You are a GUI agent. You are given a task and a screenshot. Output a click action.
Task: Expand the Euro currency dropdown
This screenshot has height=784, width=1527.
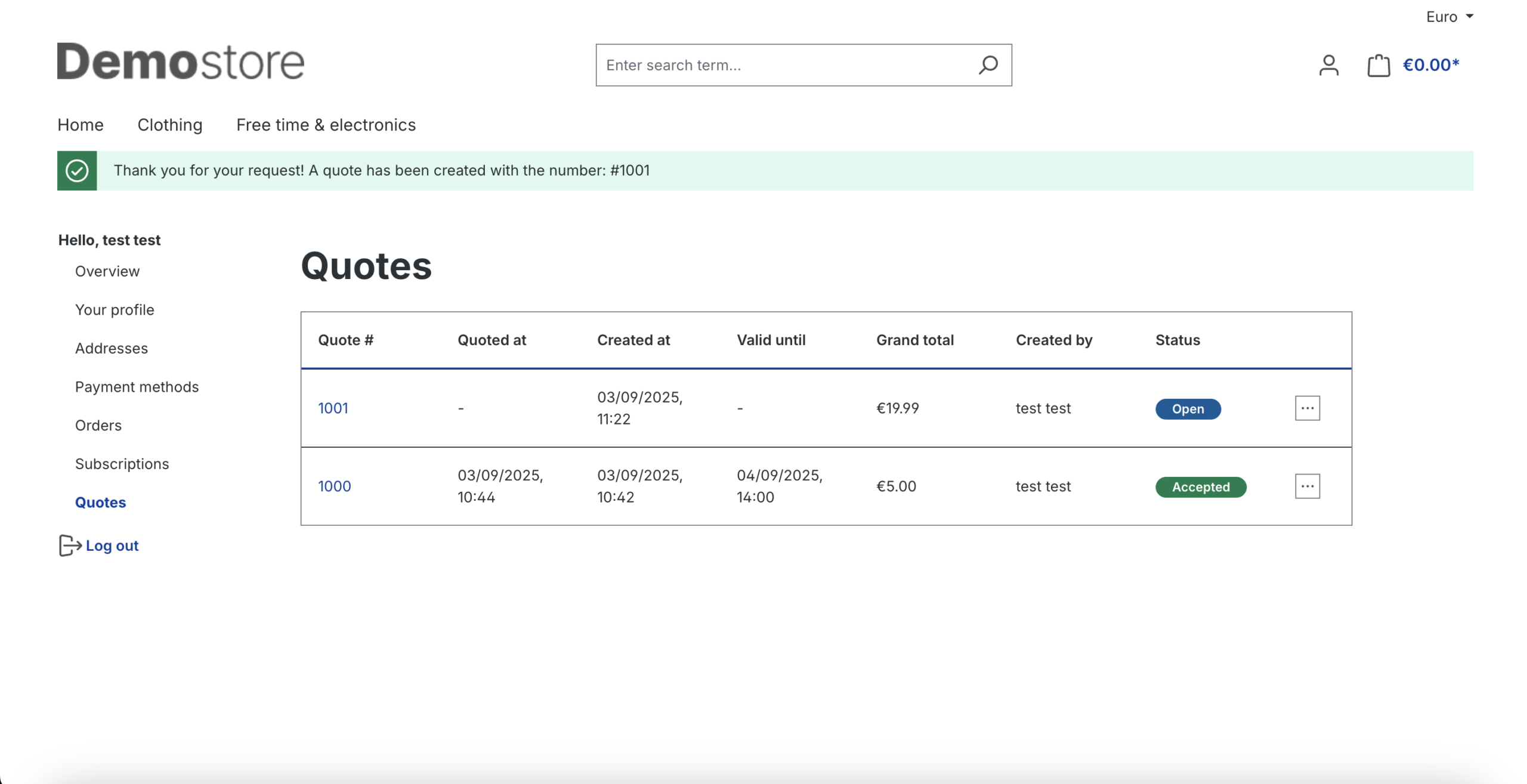(x=1449, y=17)
